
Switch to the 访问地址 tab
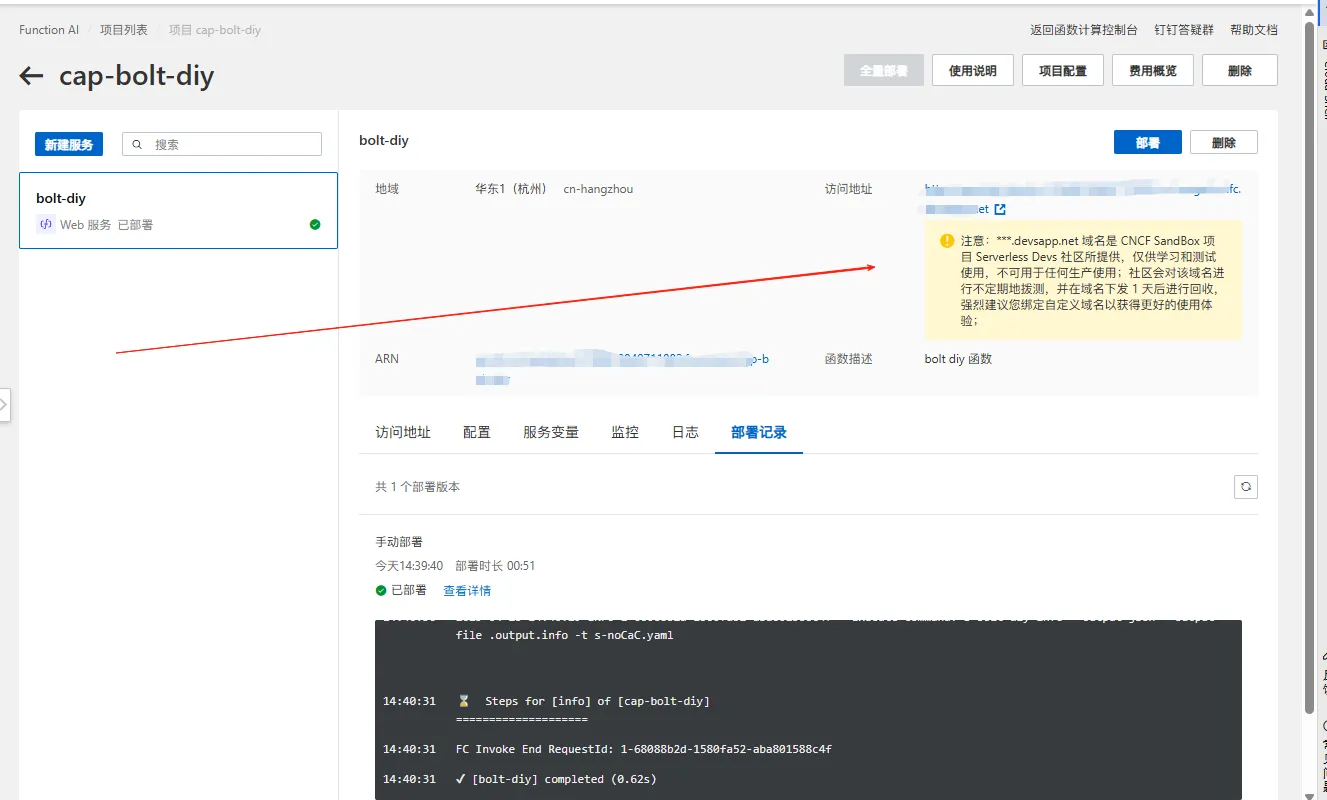click(x=403, y=432)
